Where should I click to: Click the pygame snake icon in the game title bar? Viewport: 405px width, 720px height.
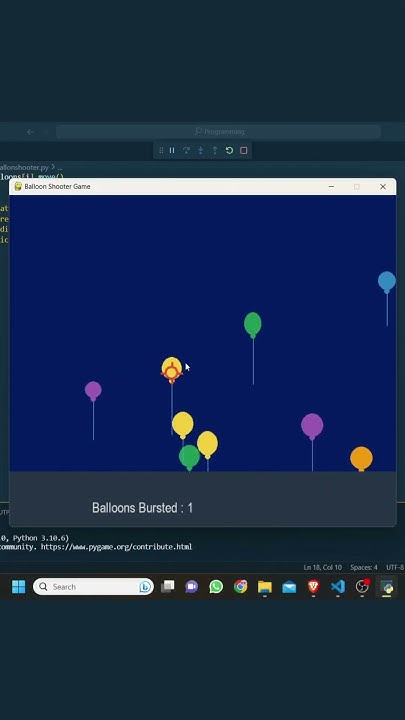18,186
